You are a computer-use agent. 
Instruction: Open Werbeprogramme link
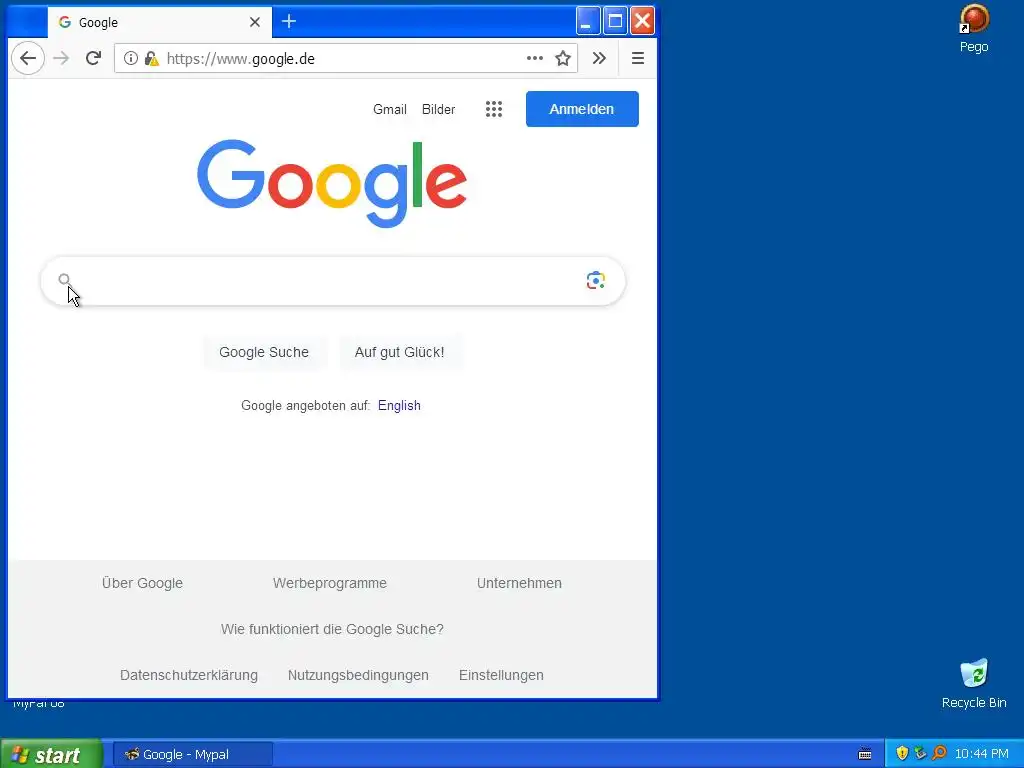[x=330, y=583]
